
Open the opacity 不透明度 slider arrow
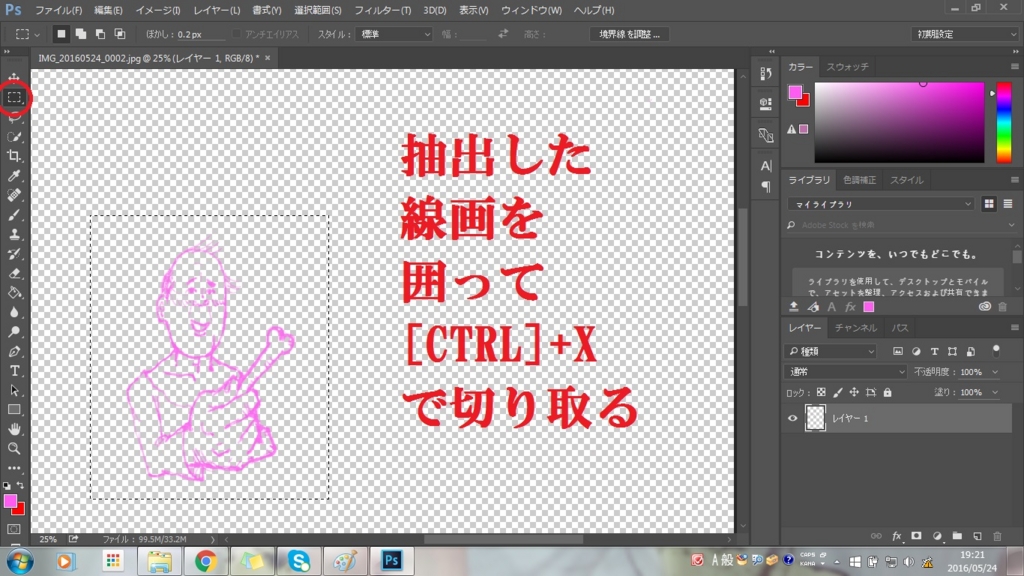995,372
